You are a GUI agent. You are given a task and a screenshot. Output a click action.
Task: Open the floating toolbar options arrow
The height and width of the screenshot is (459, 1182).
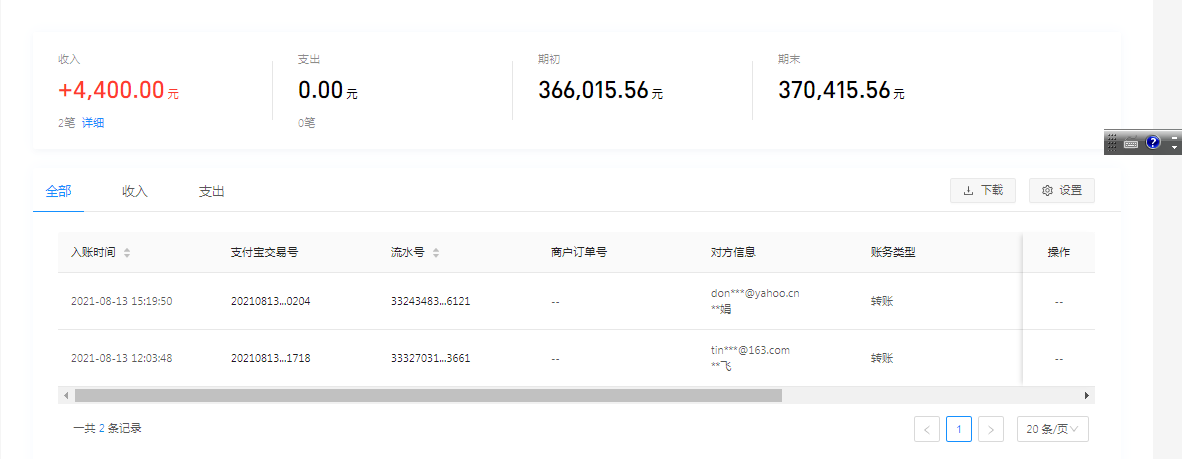[x=1174, y=148]
